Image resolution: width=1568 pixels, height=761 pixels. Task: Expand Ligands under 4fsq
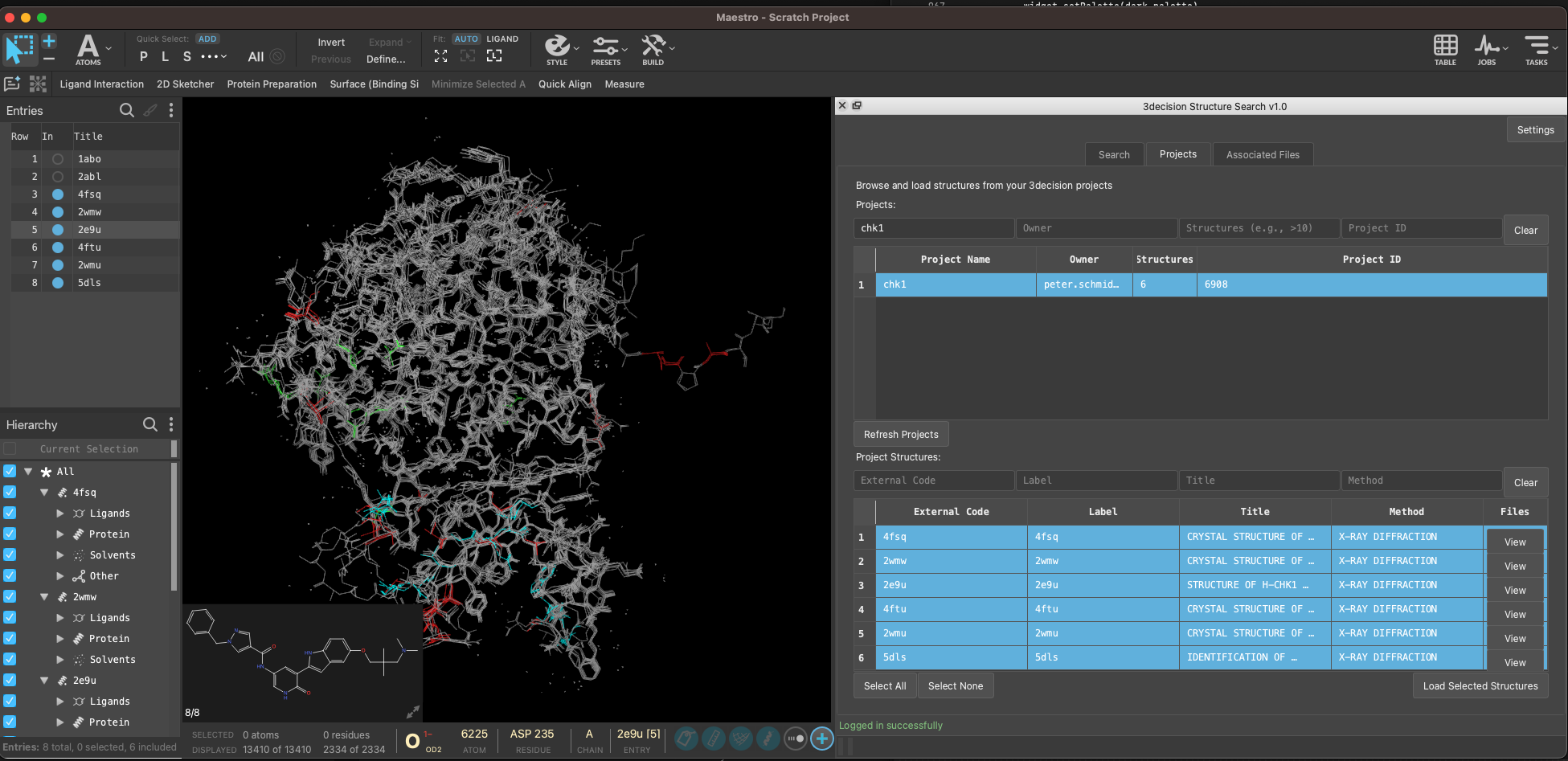tap(60, 513)
